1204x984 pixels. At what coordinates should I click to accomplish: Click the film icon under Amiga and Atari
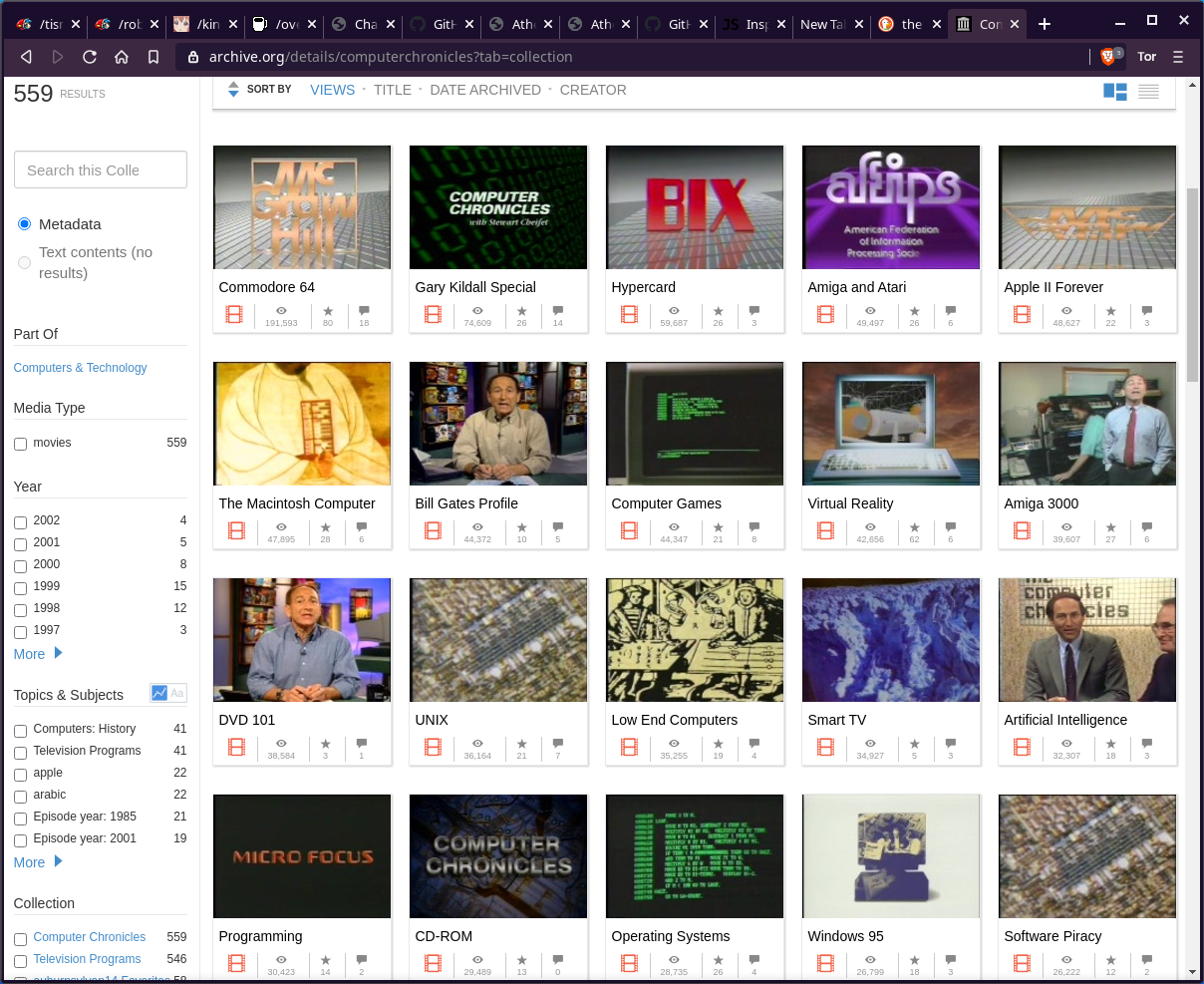(826, 315)
